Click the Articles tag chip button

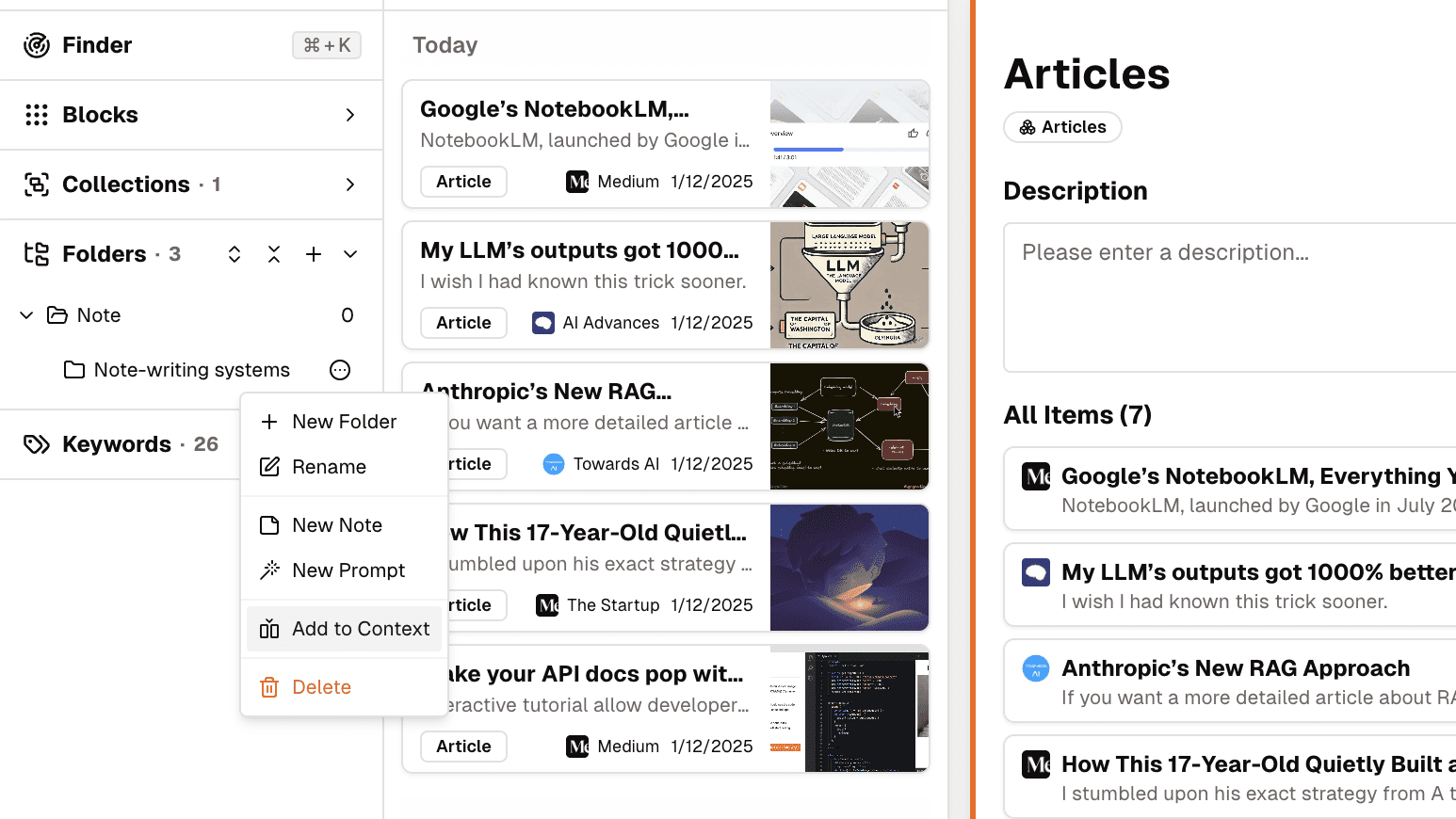coord(1062,127)
